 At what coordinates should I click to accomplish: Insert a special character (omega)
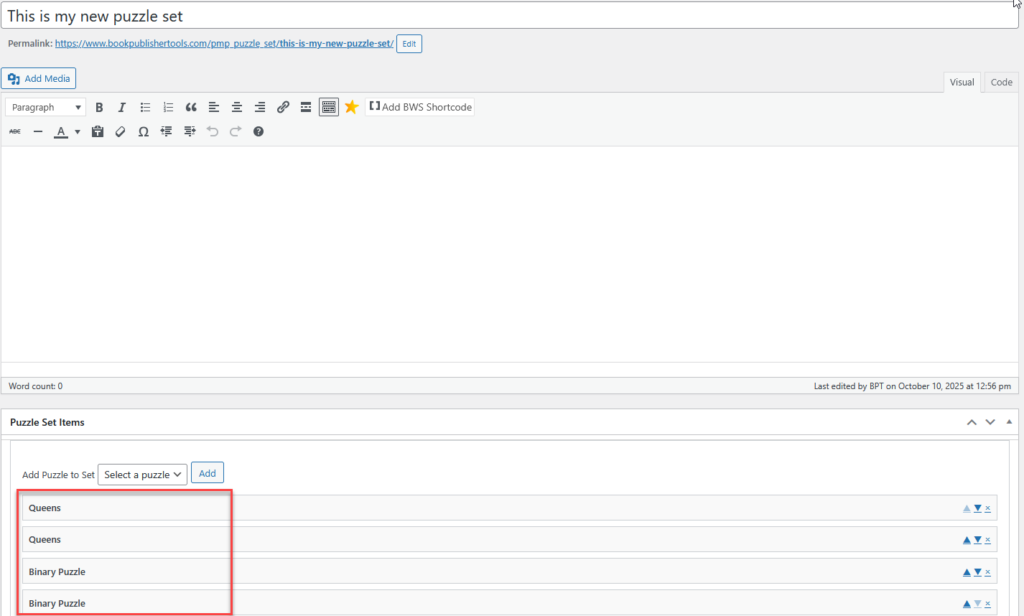coord(144,131)
